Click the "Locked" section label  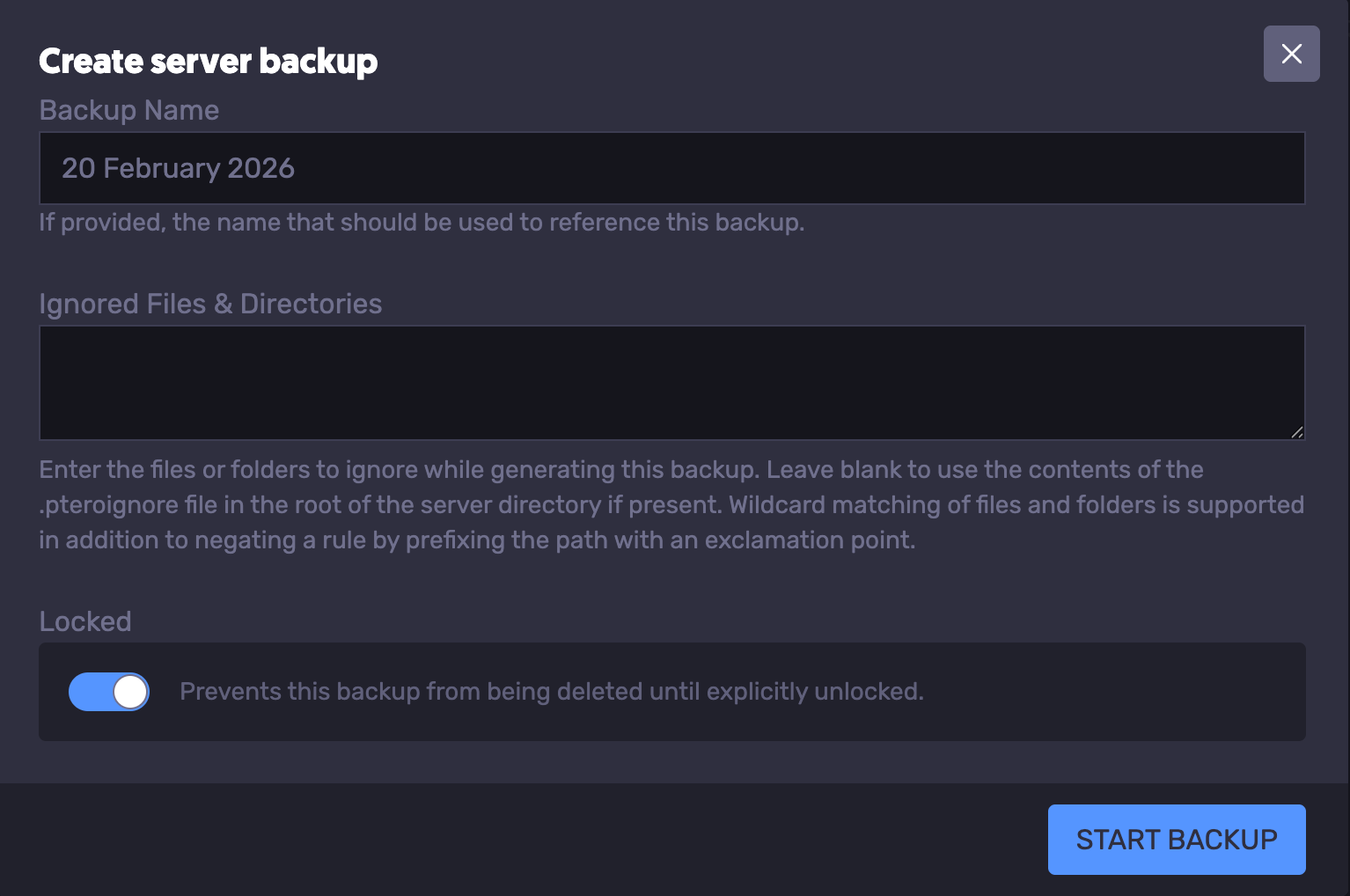[85, 621]
